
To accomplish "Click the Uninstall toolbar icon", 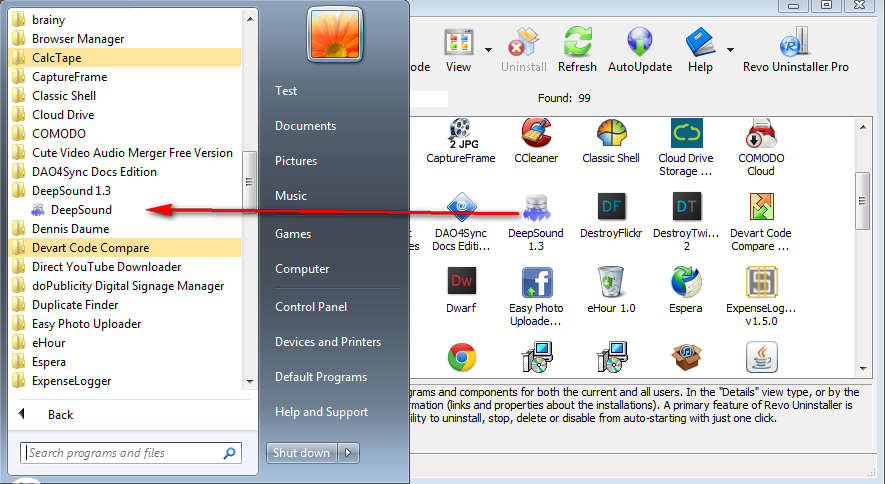I will tap(523, 42).
